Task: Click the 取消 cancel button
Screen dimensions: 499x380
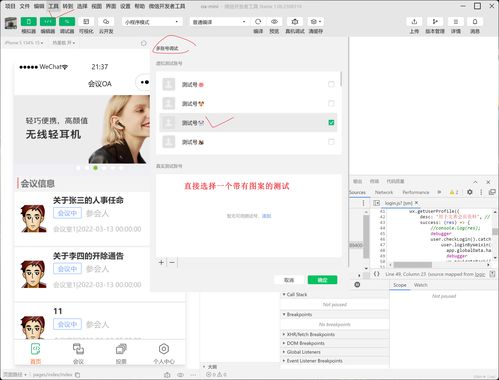Action: point(289,280)
